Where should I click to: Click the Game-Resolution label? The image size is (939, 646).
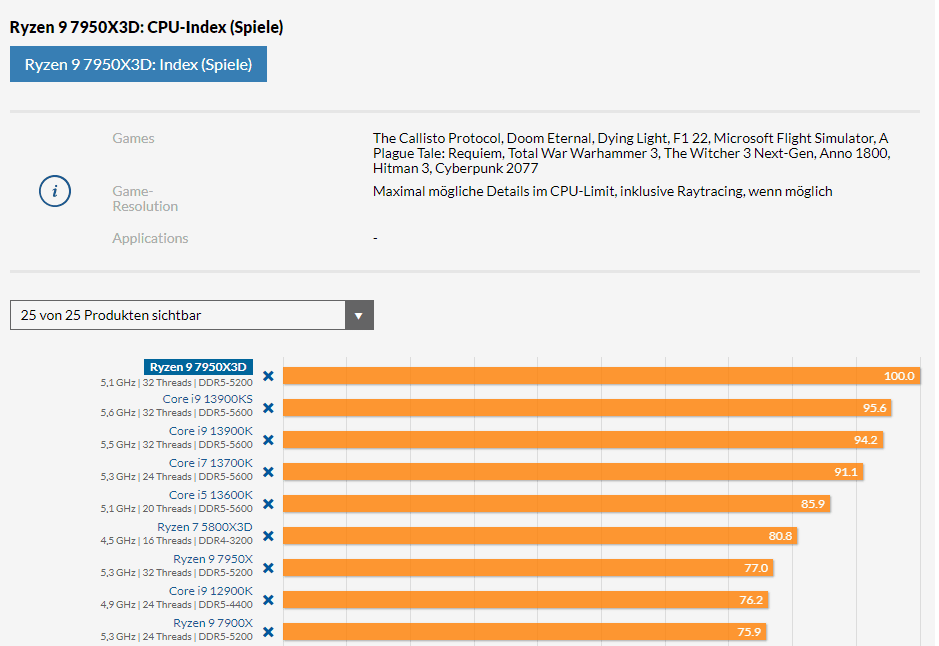click(x=145, y=199)
